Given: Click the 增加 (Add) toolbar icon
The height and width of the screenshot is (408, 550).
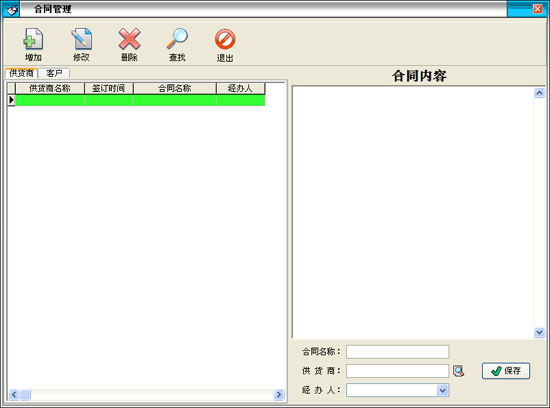Looking at the screenshot, I should coord(33,39).
